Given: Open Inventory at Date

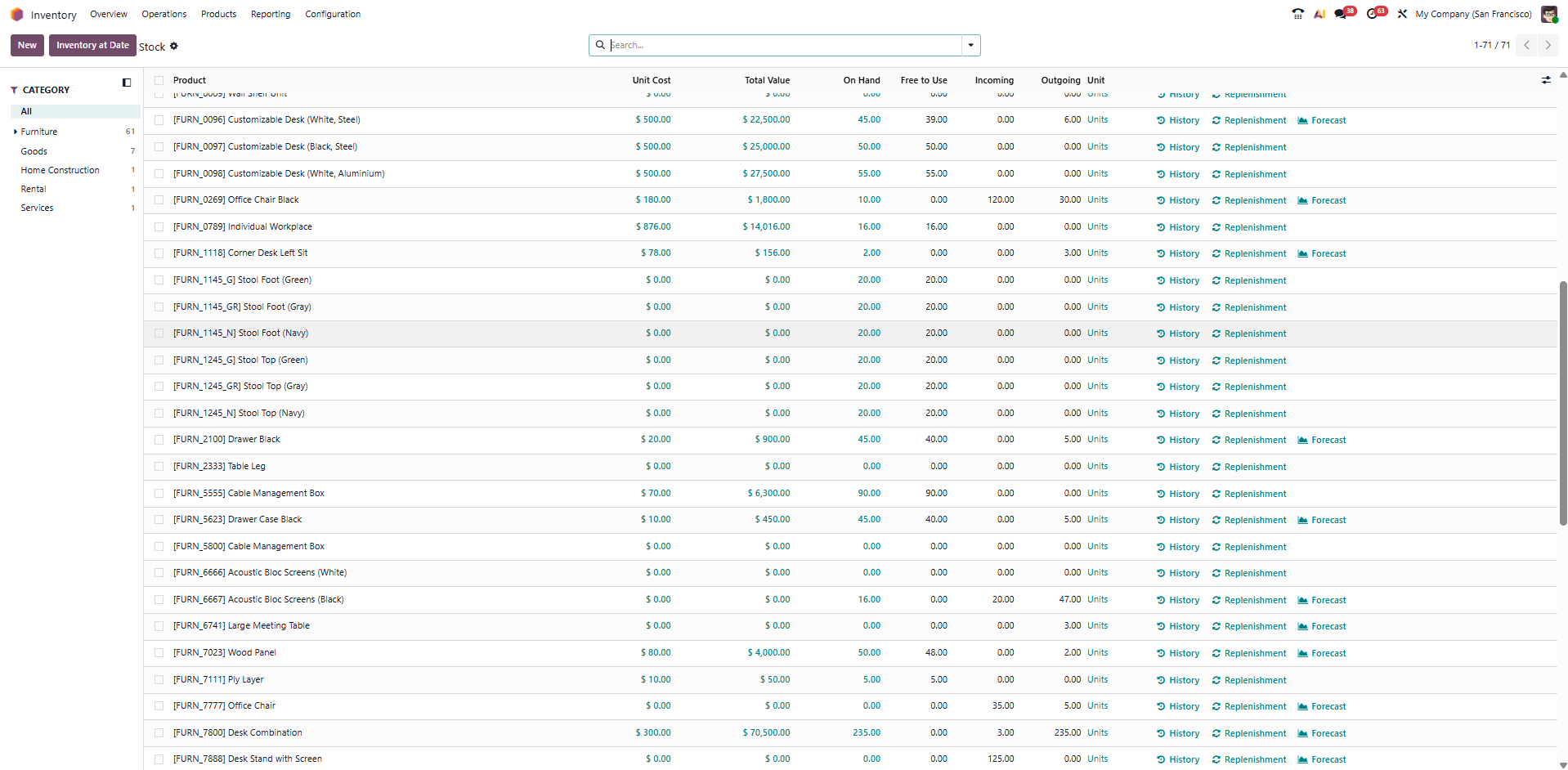Looking at the screenshot, I should 92,45.
